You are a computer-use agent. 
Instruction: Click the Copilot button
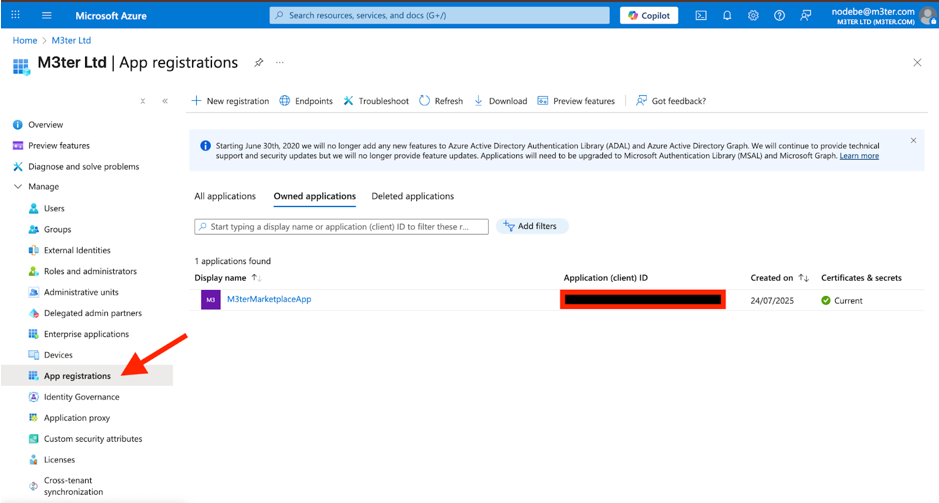click(649, 16)
